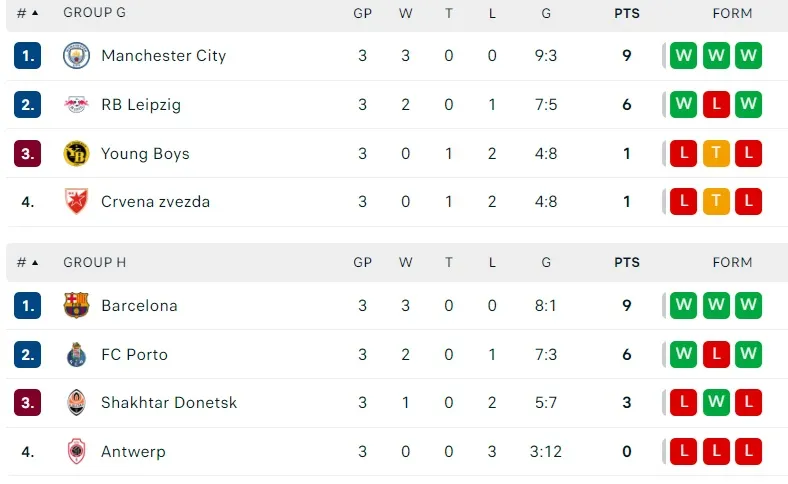
Task: Click Young Boys' orange T form badge
Action: (x=716, y=154)
